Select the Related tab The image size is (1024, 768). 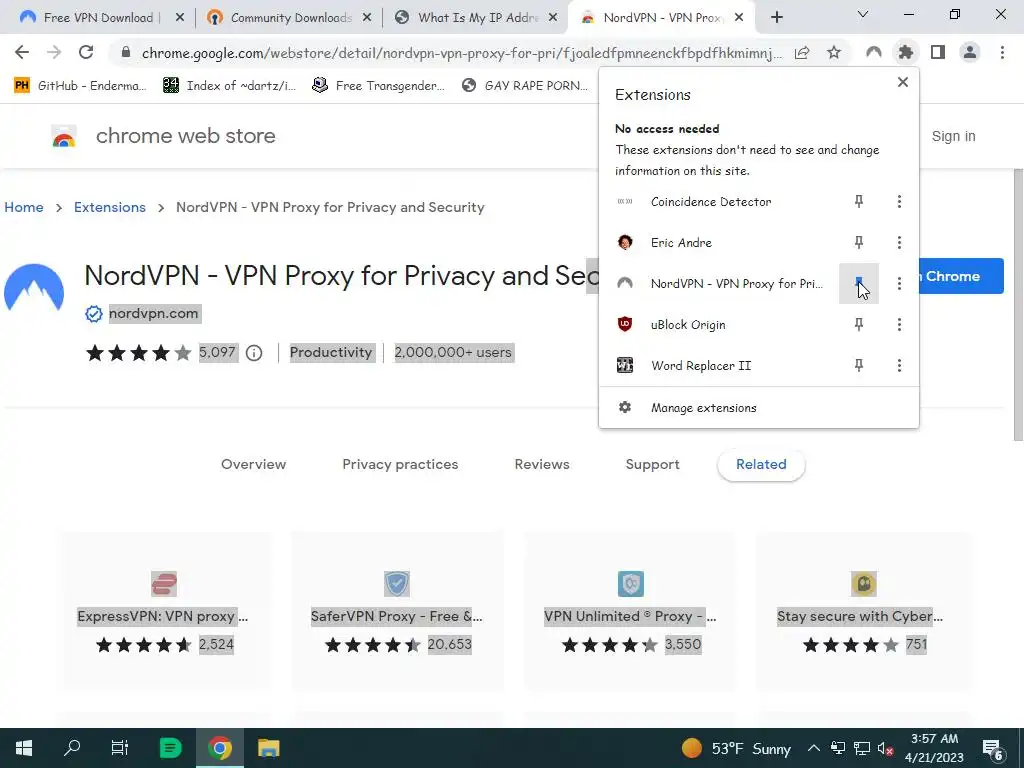pos(761,464)
